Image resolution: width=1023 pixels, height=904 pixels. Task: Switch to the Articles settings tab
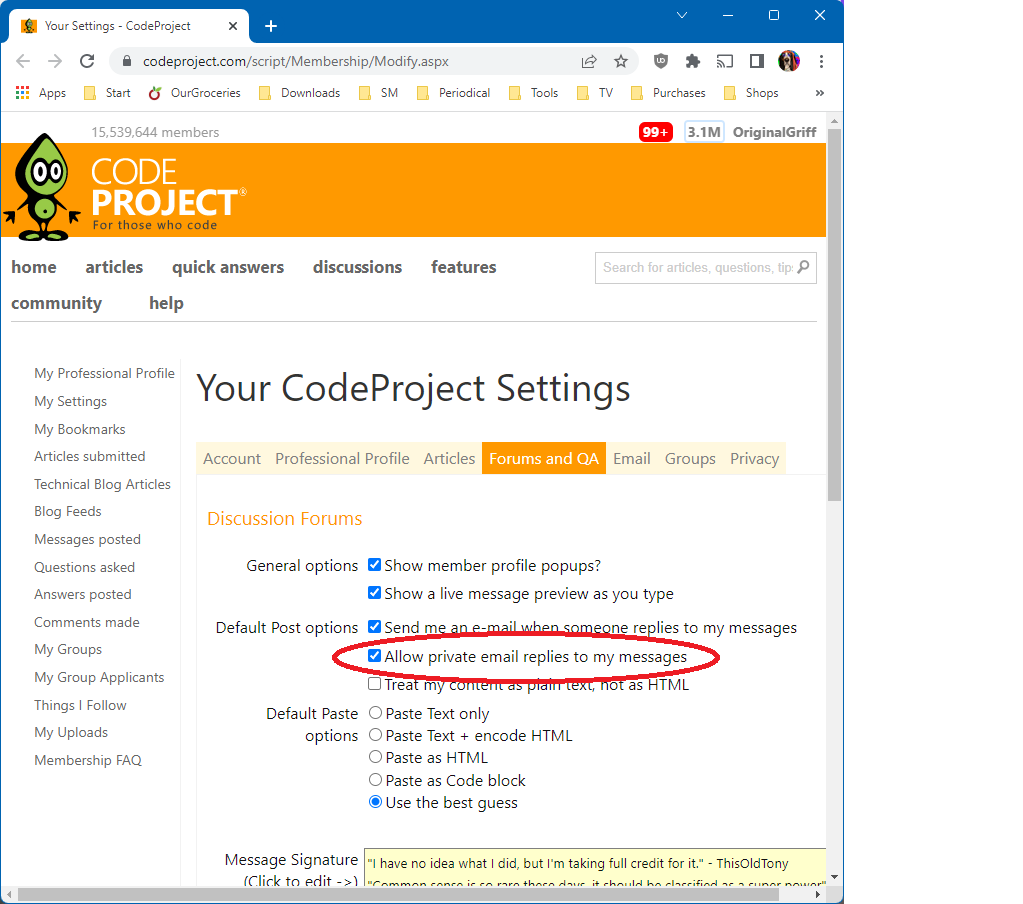(449, 459)
